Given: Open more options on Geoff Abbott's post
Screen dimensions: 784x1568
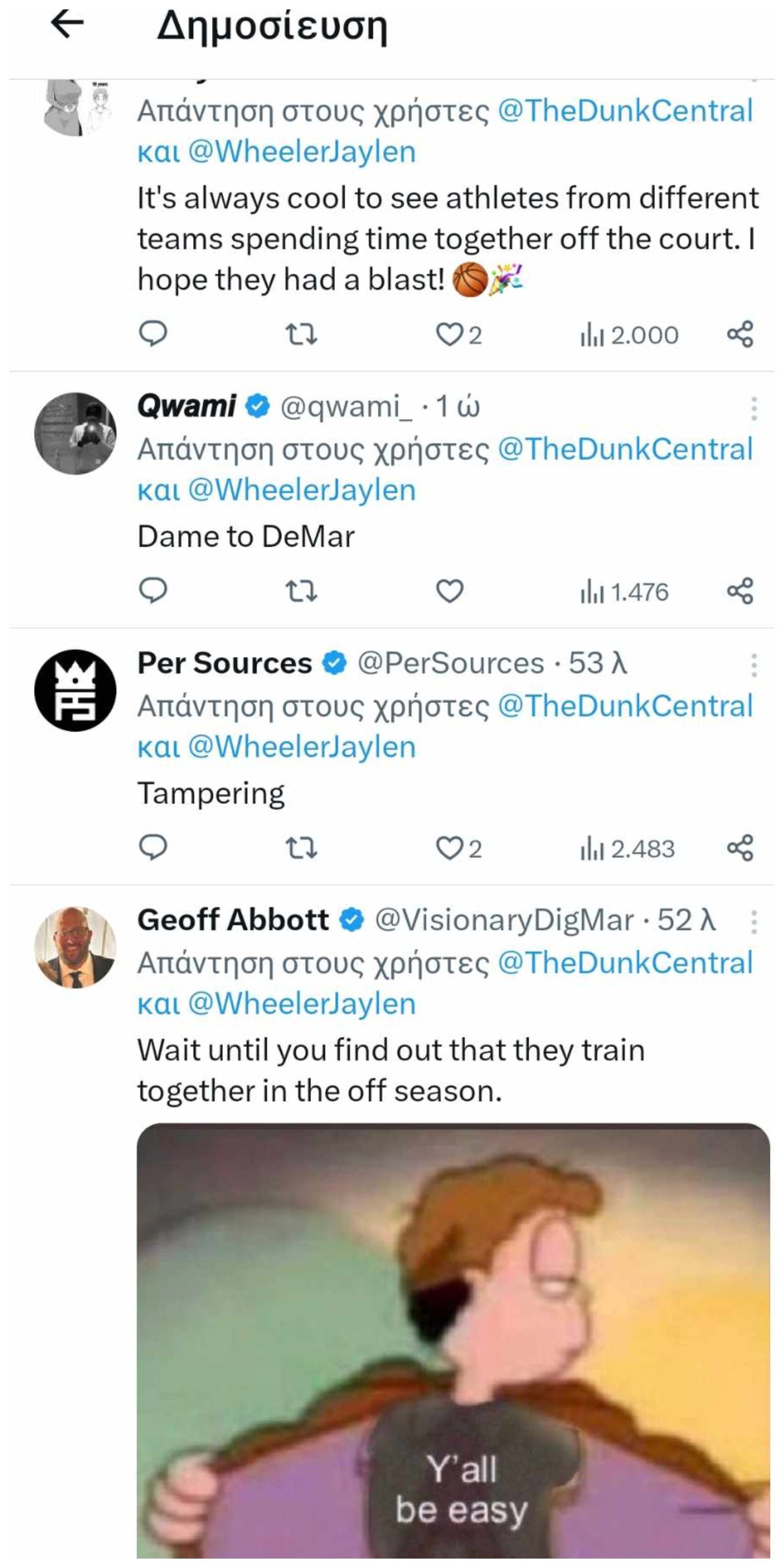Looking at the screenshot, I should pyautogui.click(x=754, y=921).
